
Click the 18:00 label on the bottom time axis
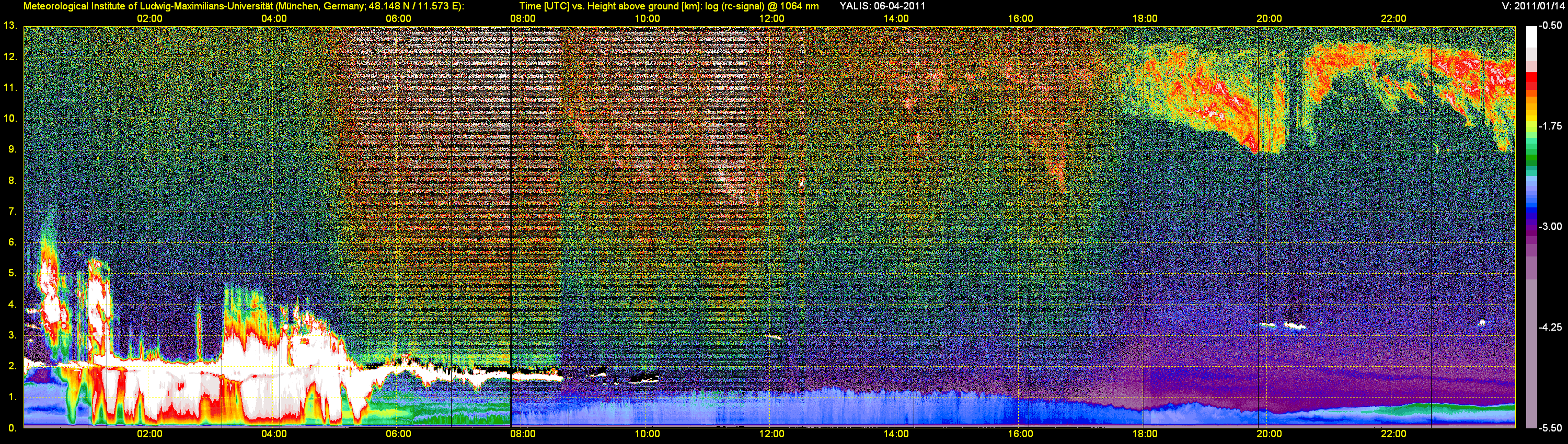click(1145, 434)
